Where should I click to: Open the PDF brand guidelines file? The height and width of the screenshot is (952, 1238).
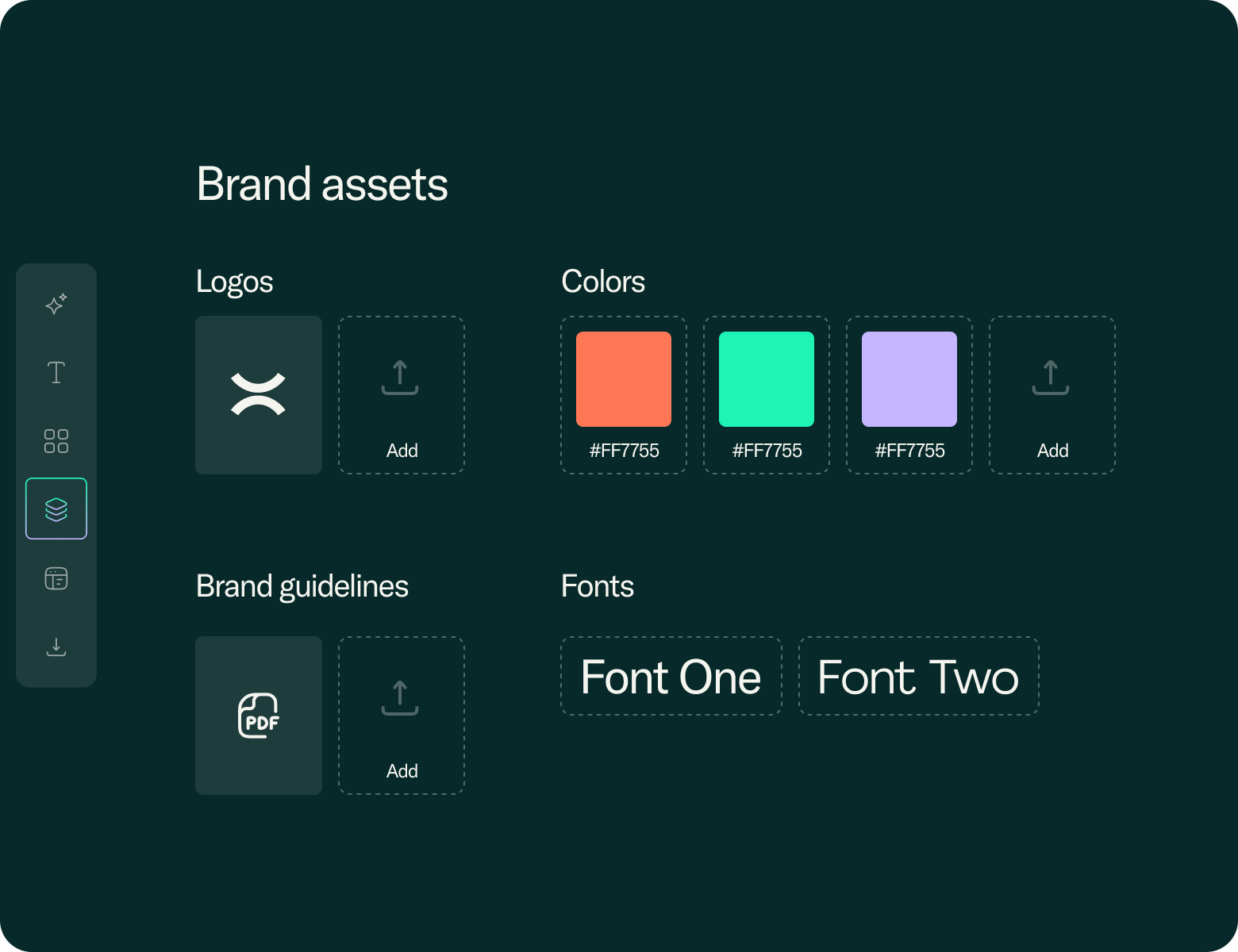click(259, 716)
